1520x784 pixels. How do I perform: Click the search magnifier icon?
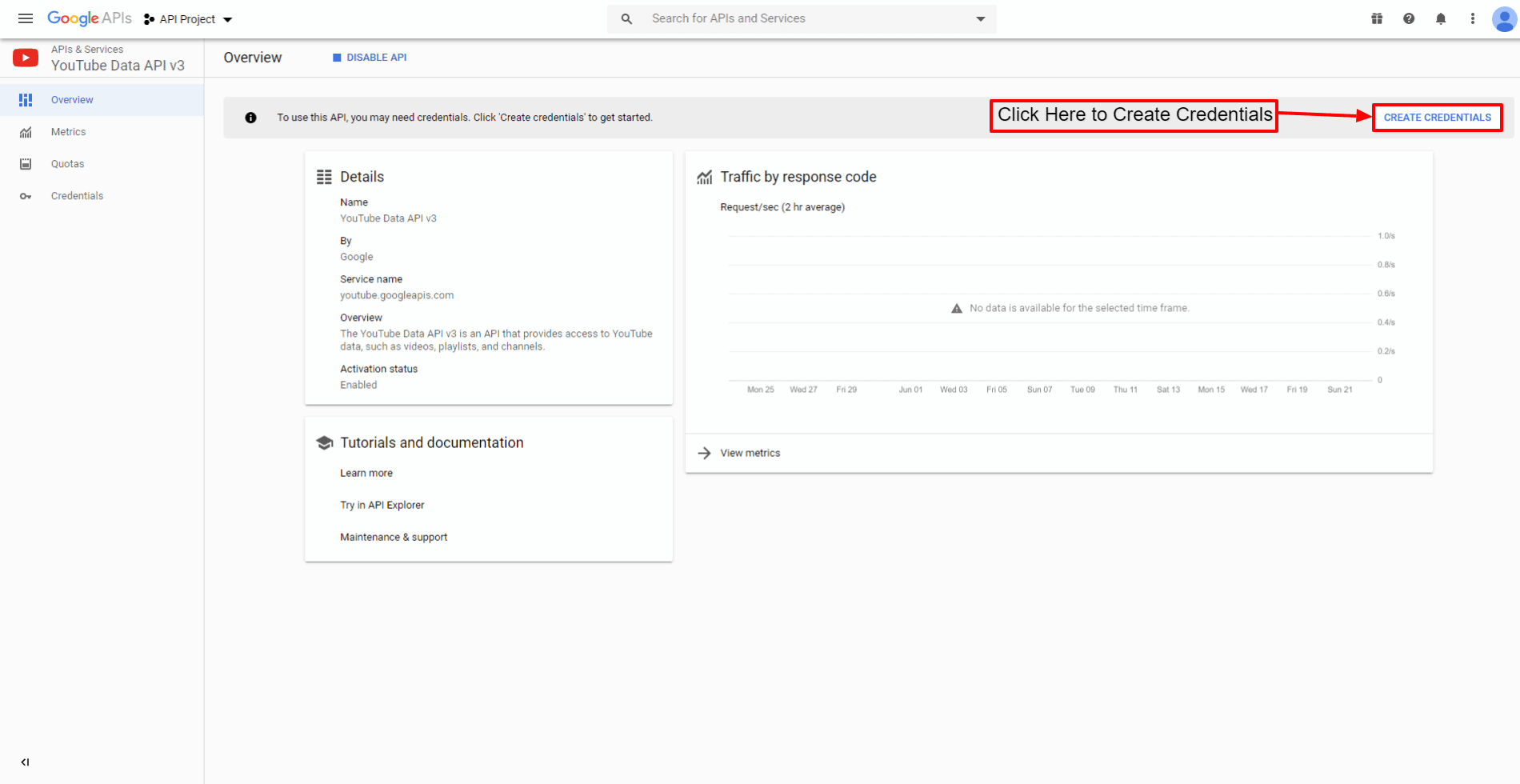click(x=626, y=18)
